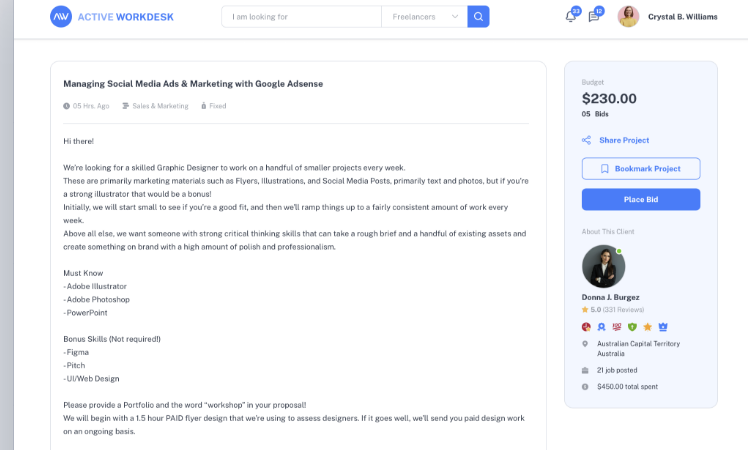Click Donna J. Burgez's profile photo
This screenshot has height=450, width=748.
(603, 266)
